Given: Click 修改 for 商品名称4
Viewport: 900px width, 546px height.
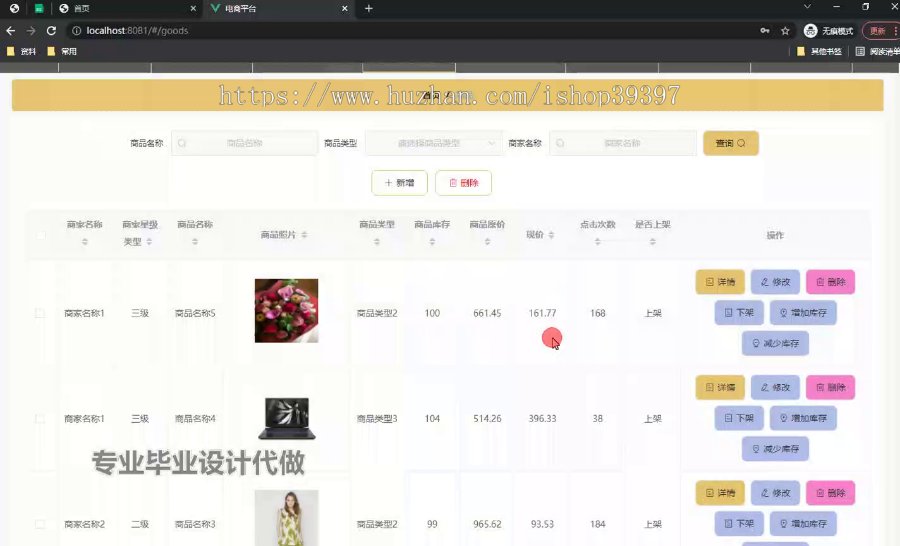Looking at the screenshot, I should click(775, 388).
